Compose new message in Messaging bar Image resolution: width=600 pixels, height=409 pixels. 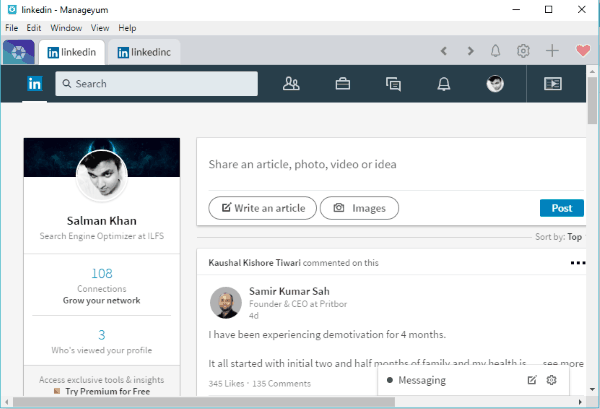(x=532, y=381)
